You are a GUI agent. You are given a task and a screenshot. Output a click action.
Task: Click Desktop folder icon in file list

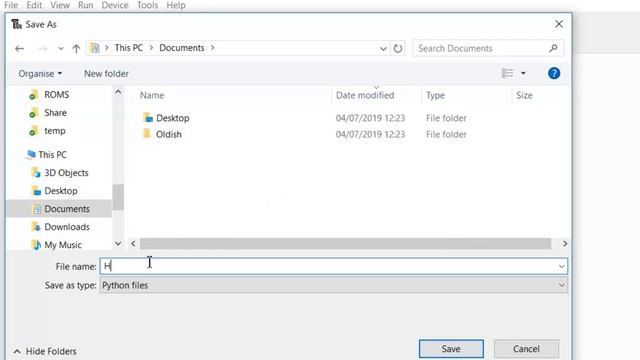[x=148, y=118]
